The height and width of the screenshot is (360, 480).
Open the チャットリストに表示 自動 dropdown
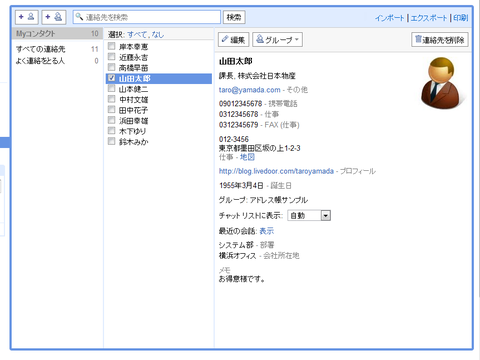(x=309, y=216)
